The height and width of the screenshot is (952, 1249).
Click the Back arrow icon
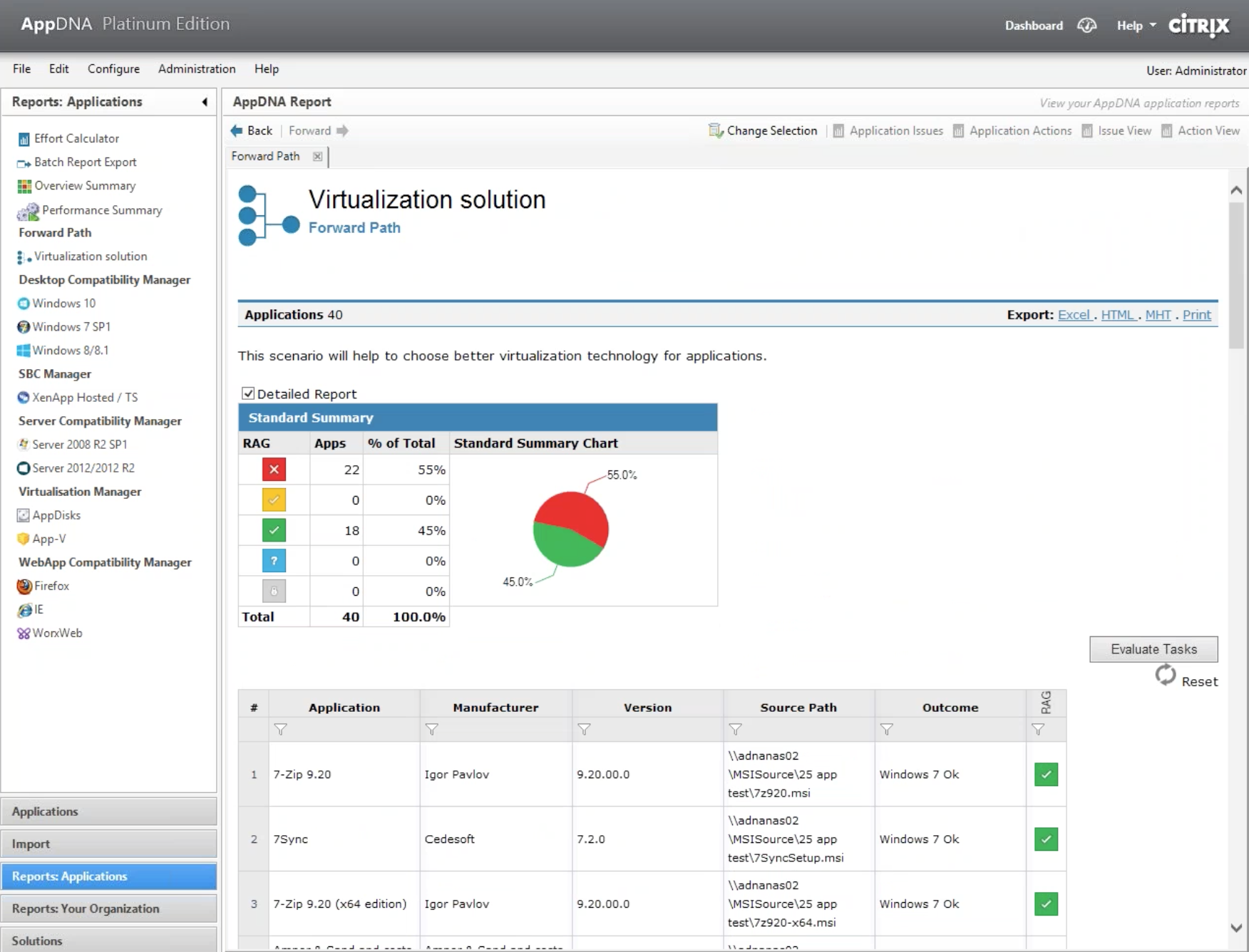pos(237,131)
